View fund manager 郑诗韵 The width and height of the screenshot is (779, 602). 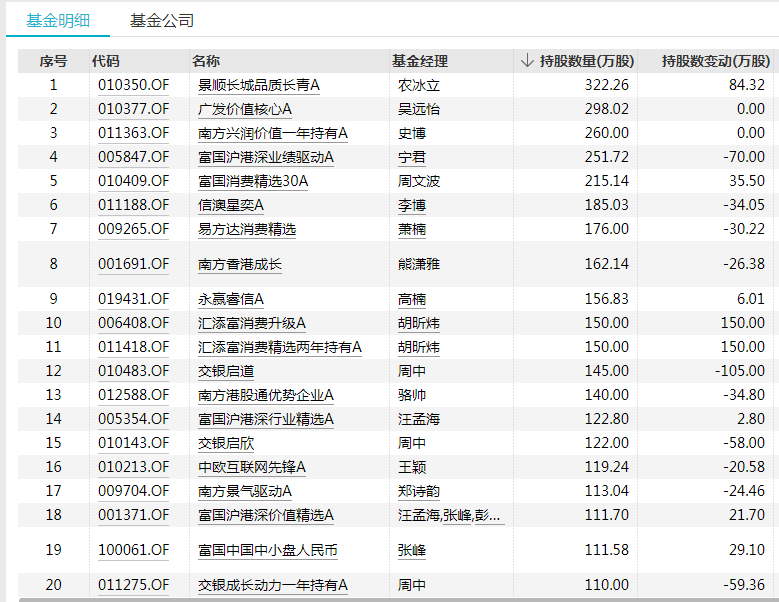(x=419, y=491)
